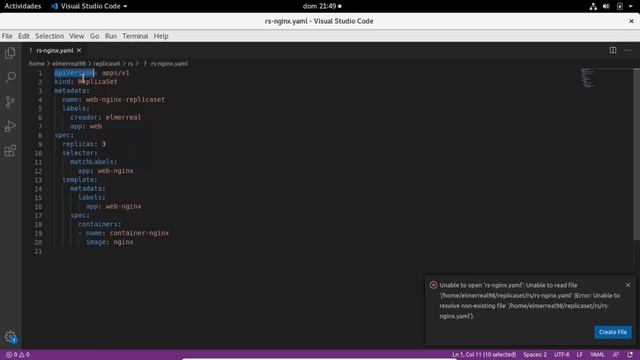Open the Visual Studio Code app menu
Viewport: 640px width, 360px height.
89,6
